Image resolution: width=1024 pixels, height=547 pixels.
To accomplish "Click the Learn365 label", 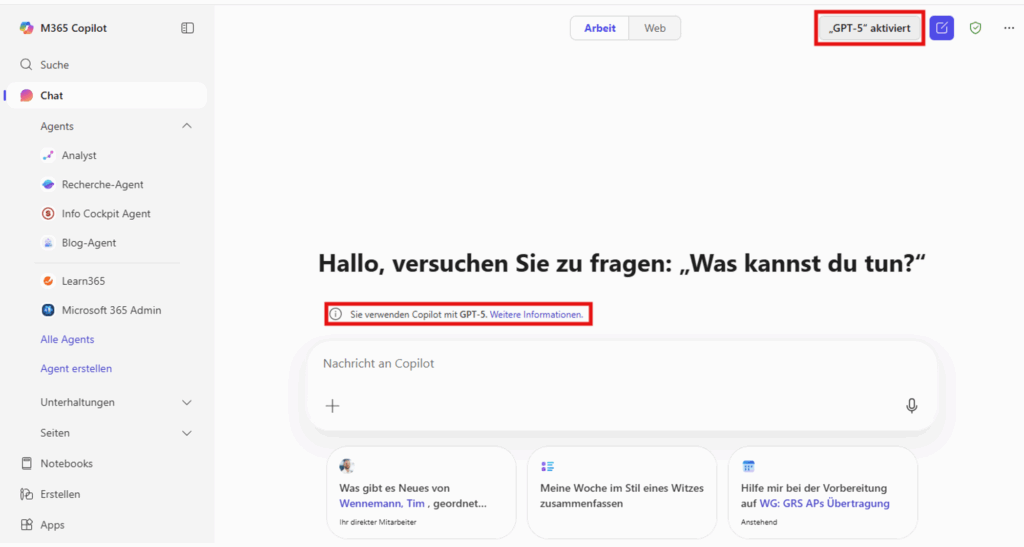I will (83, 281).
